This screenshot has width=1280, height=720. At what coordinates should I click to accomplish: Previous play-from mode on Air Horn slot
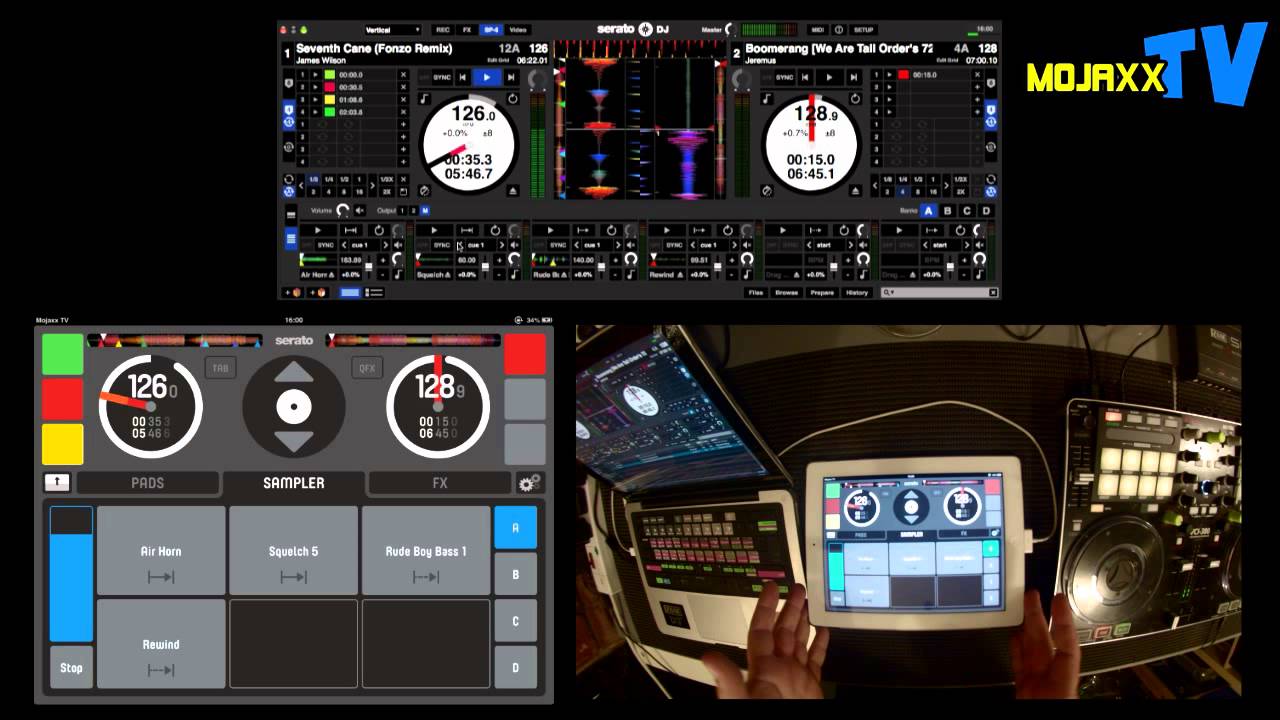[x=344, y=245]
